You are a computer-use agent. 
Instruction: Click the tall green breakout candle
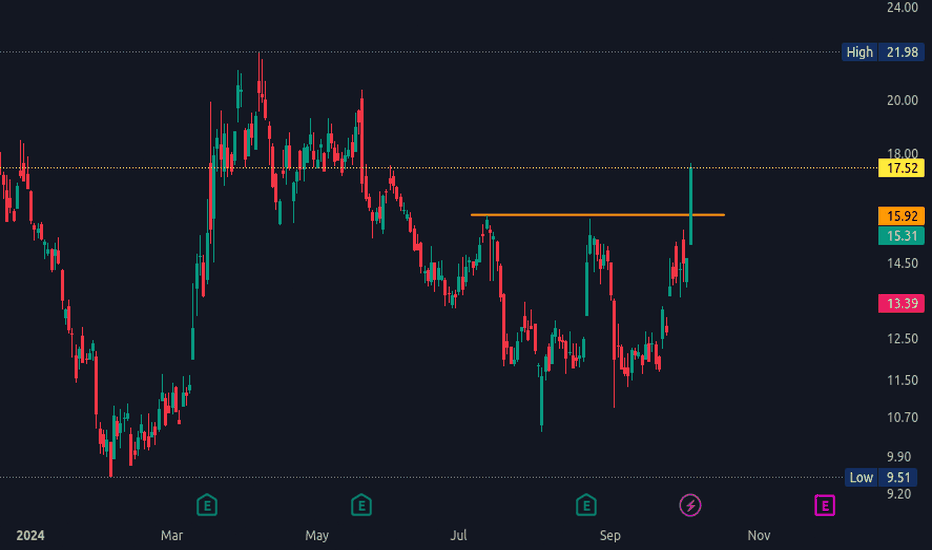point(691,205)
